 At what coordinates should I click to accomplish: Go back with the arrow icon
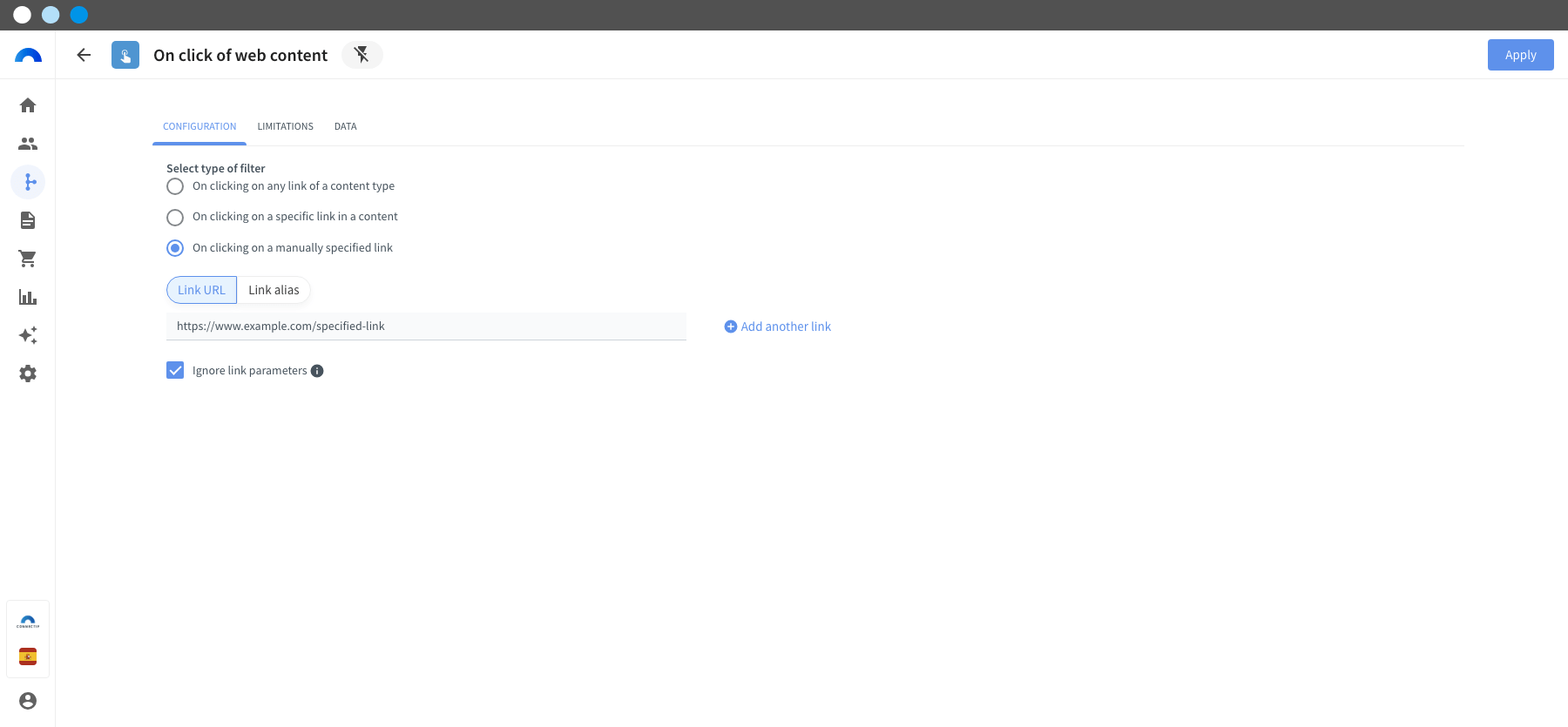point(84,55)
